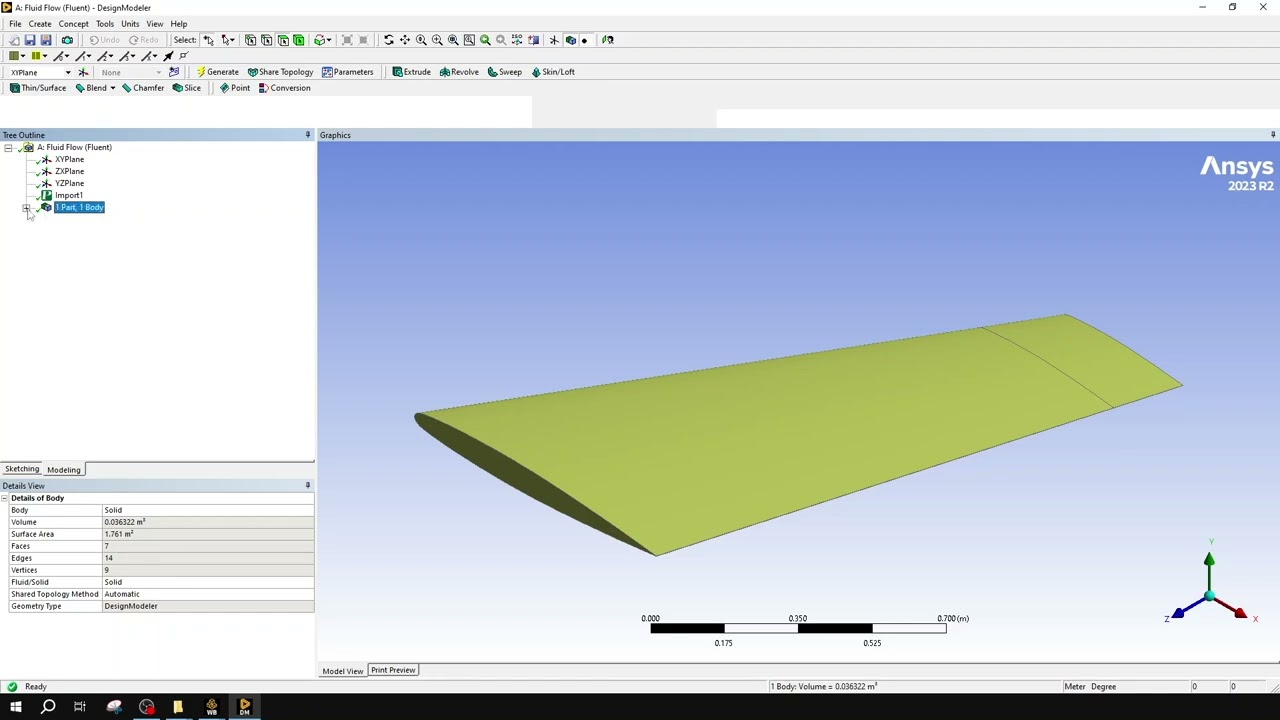Click the Save project icon
The width and height of the screenshot is (1280, 720).
pyautogui.click(x=29, y=40)
